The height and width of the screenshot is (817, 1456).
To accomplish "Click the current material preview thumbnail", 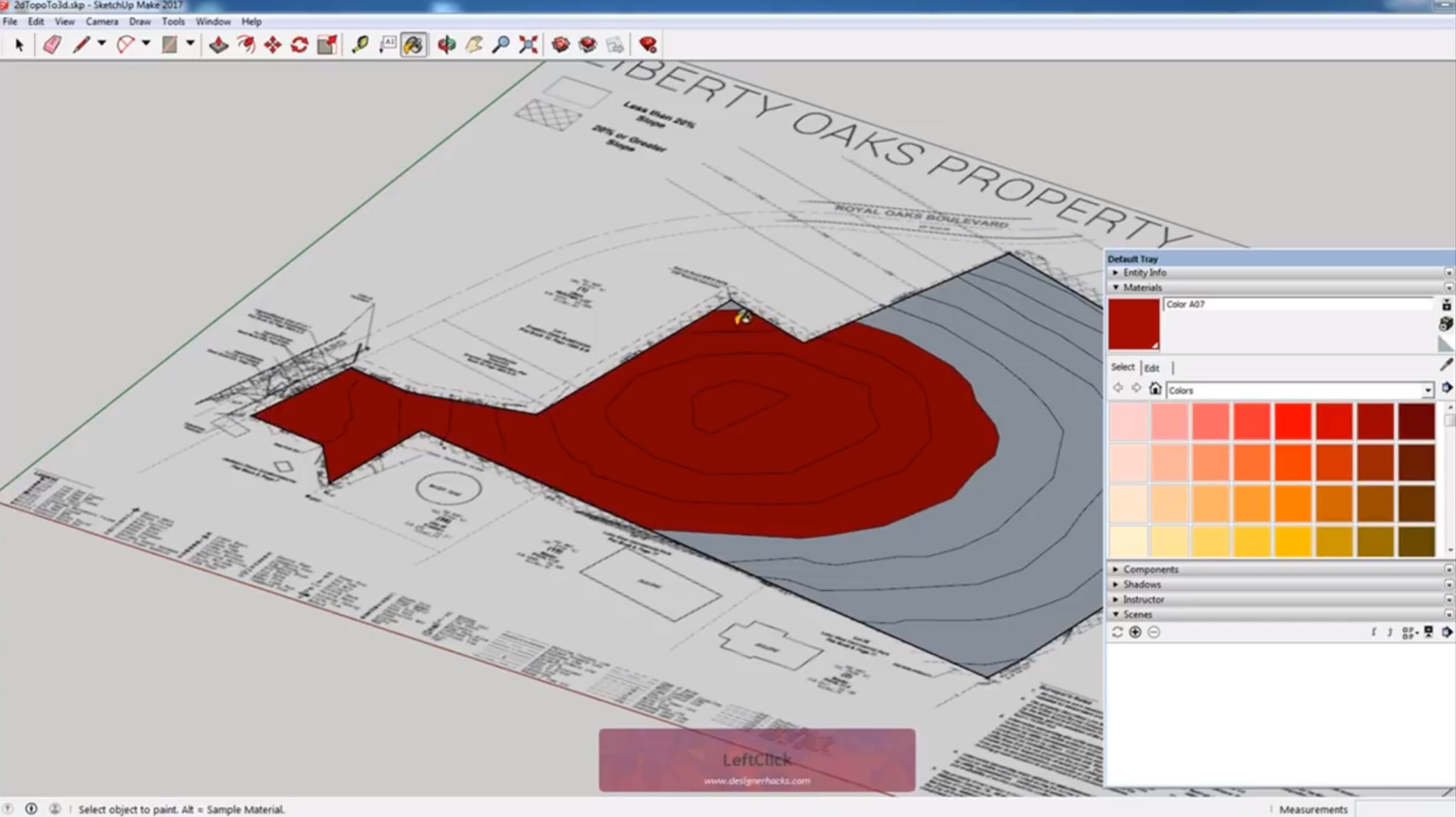I will (1134, 324).
